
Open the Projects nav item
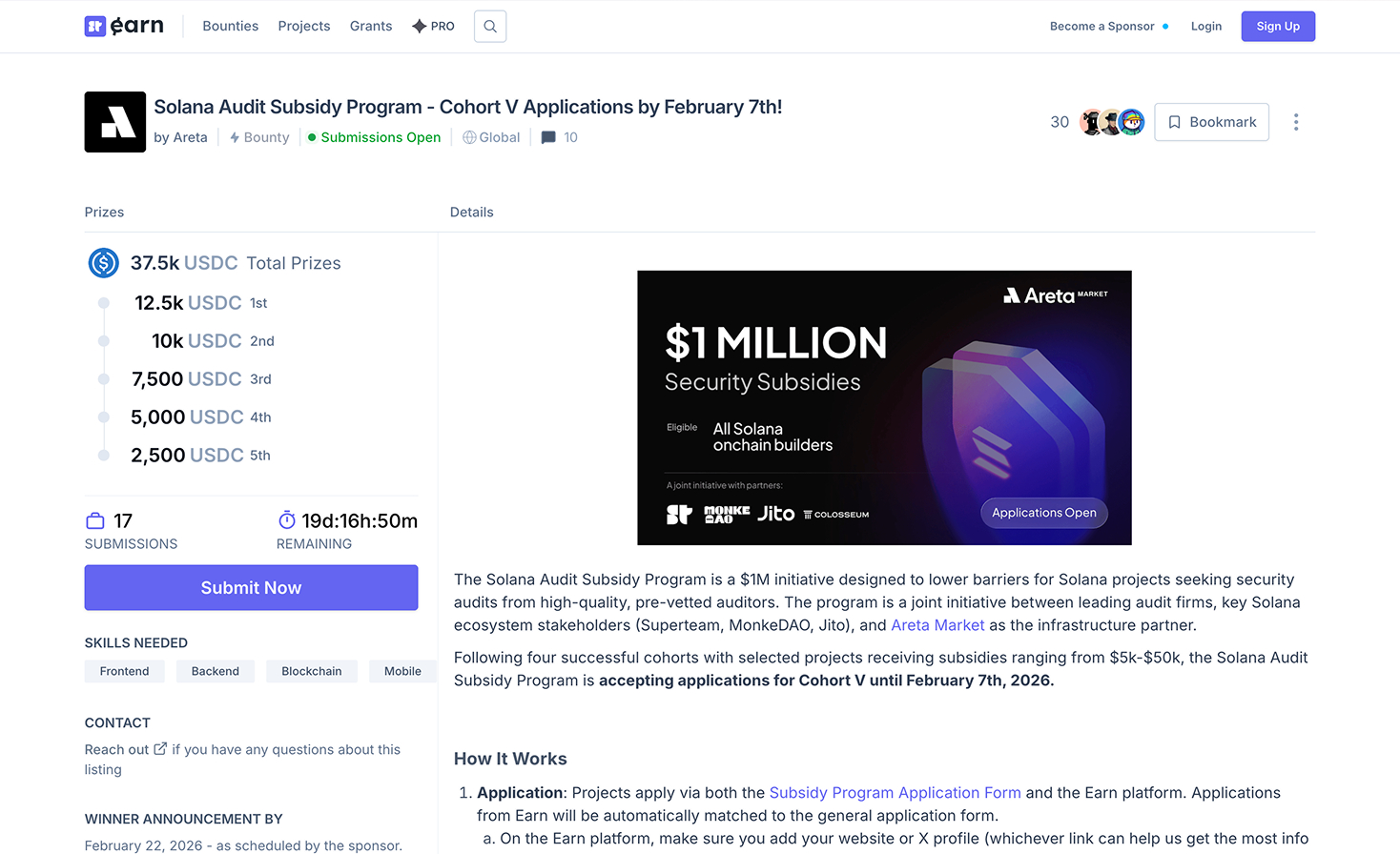tap(304, 26)
